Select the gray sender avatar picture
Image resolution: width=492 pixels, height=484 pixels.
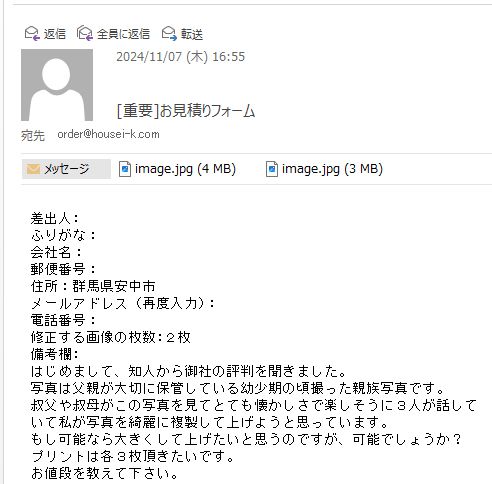point(57,85)
